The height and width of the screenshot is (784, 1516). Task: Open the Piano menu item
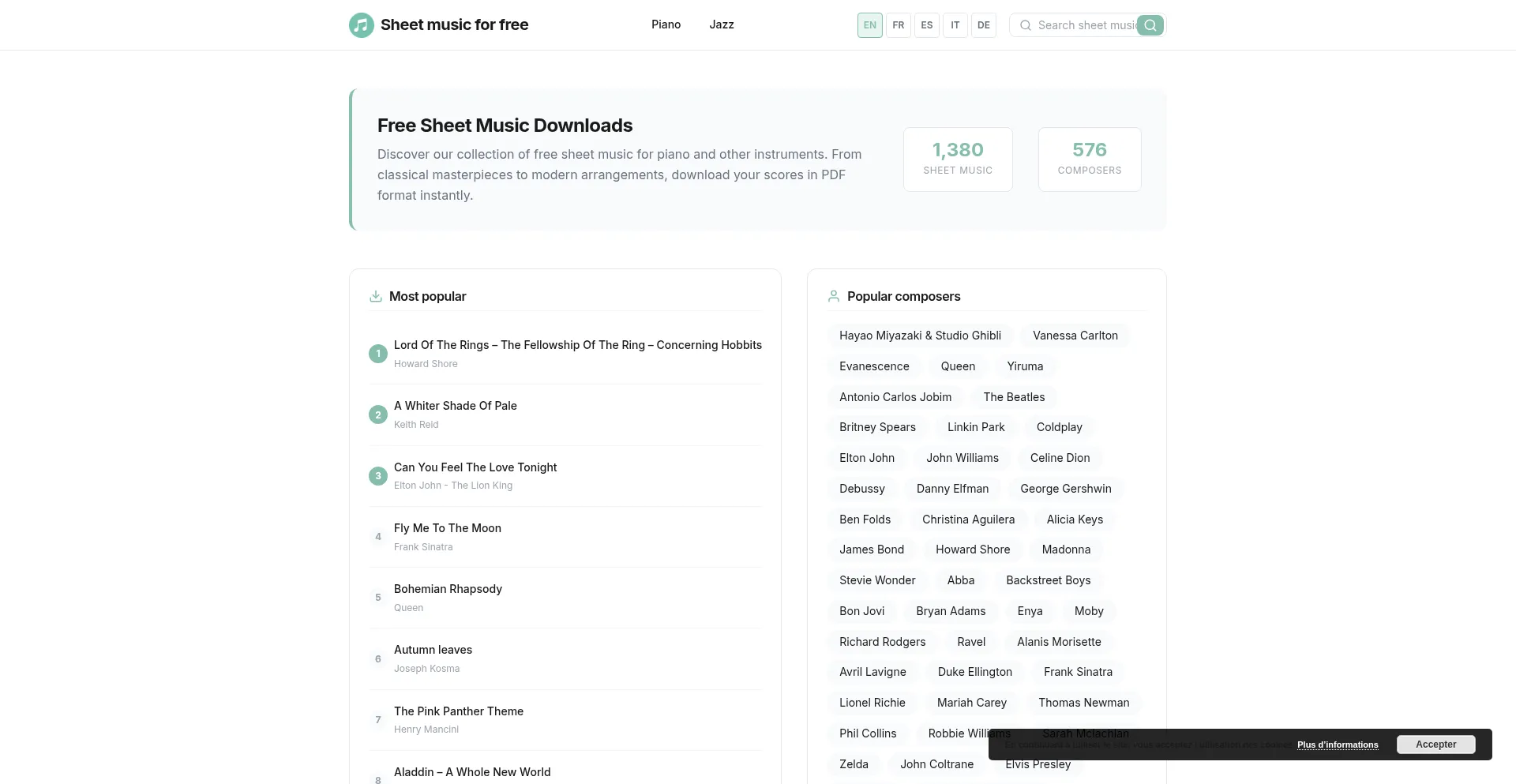click(666, 24)
